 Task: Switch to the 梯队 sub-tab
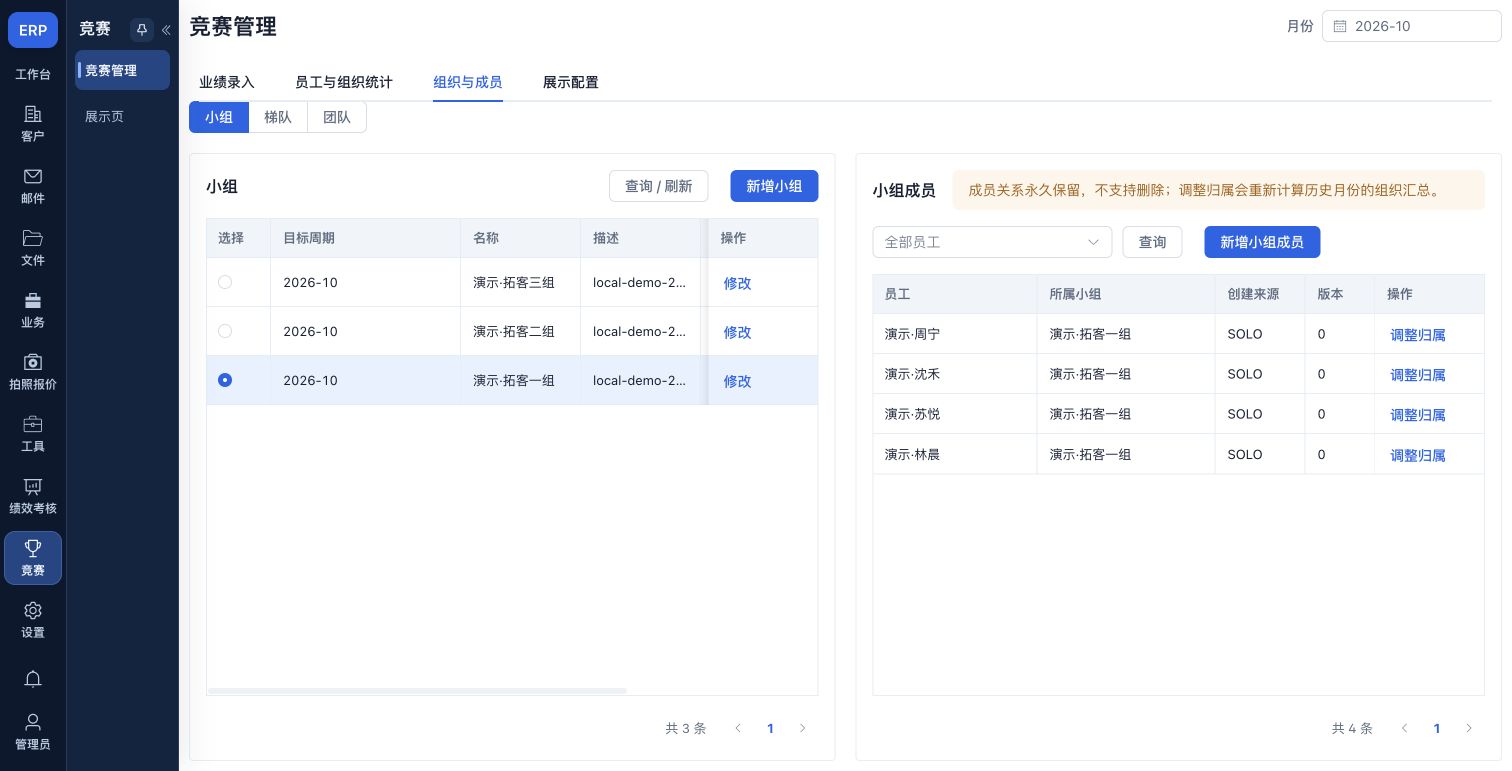(x=278, y=117)
